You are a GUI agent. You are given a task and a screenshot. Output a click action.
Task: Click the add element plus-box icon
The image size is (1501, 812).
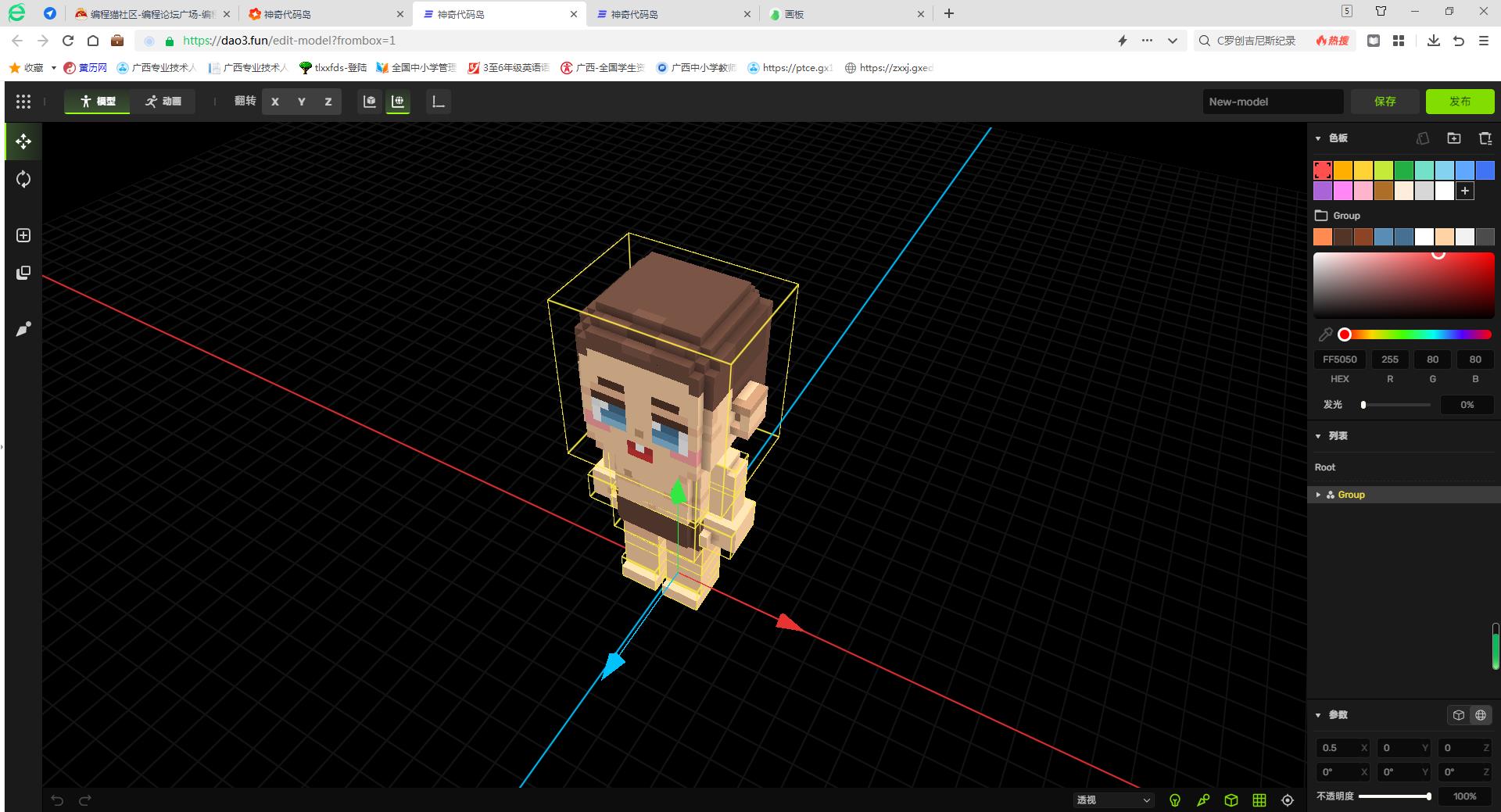[x=23, y=235]
